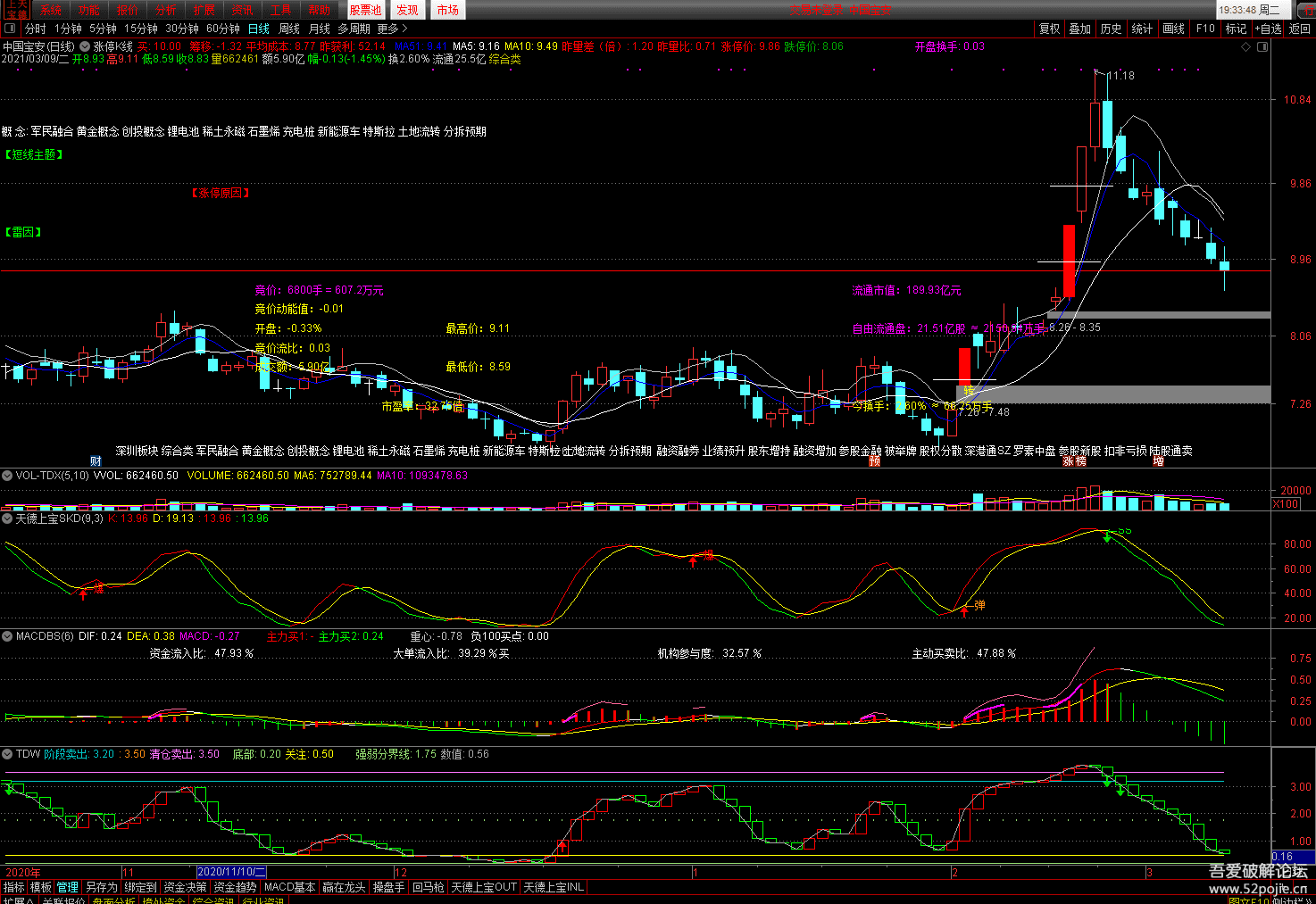This screenshot has width=1316, height=904.
Task: Click the app logo icon at top-left
Action: tap(16, 10)
